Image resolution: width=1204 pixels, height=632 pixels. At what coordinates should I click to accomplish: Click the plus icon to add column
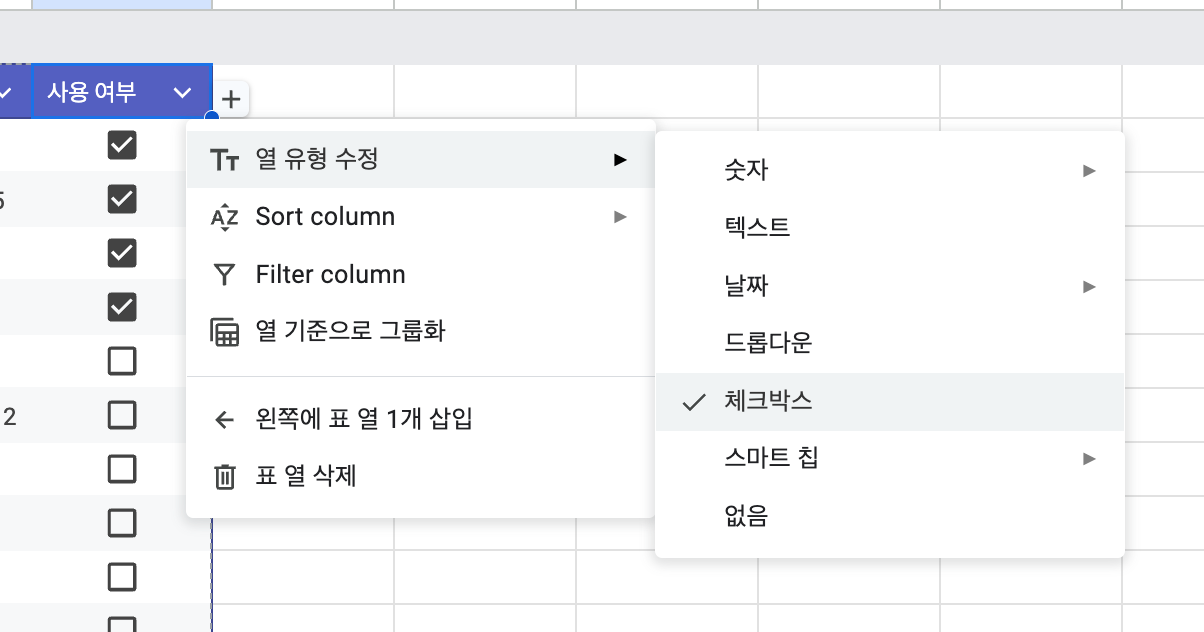[x=231, y=99]
